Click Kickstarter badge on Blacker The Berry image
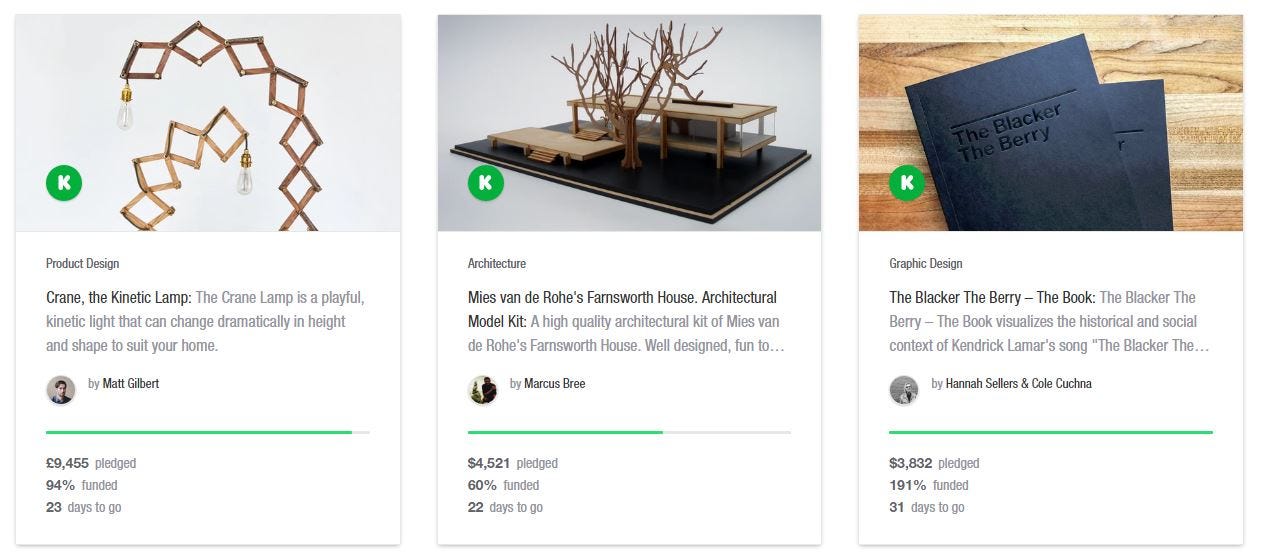 (907, 183)
